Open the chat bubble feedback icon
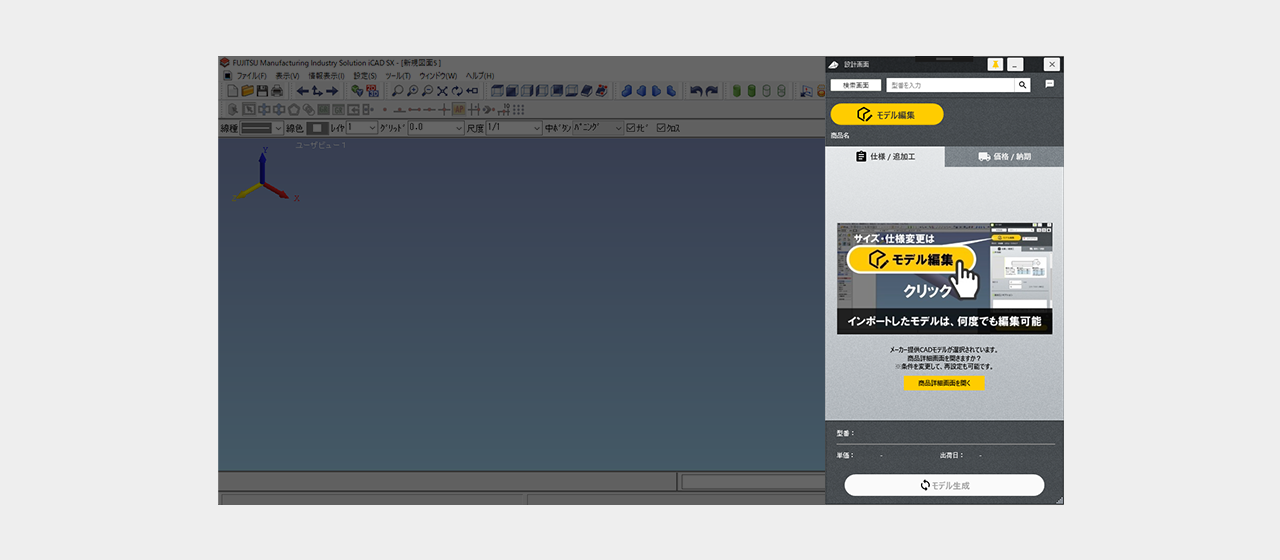The width and height of the screenshot is (1280, 560). point(1049,85)
